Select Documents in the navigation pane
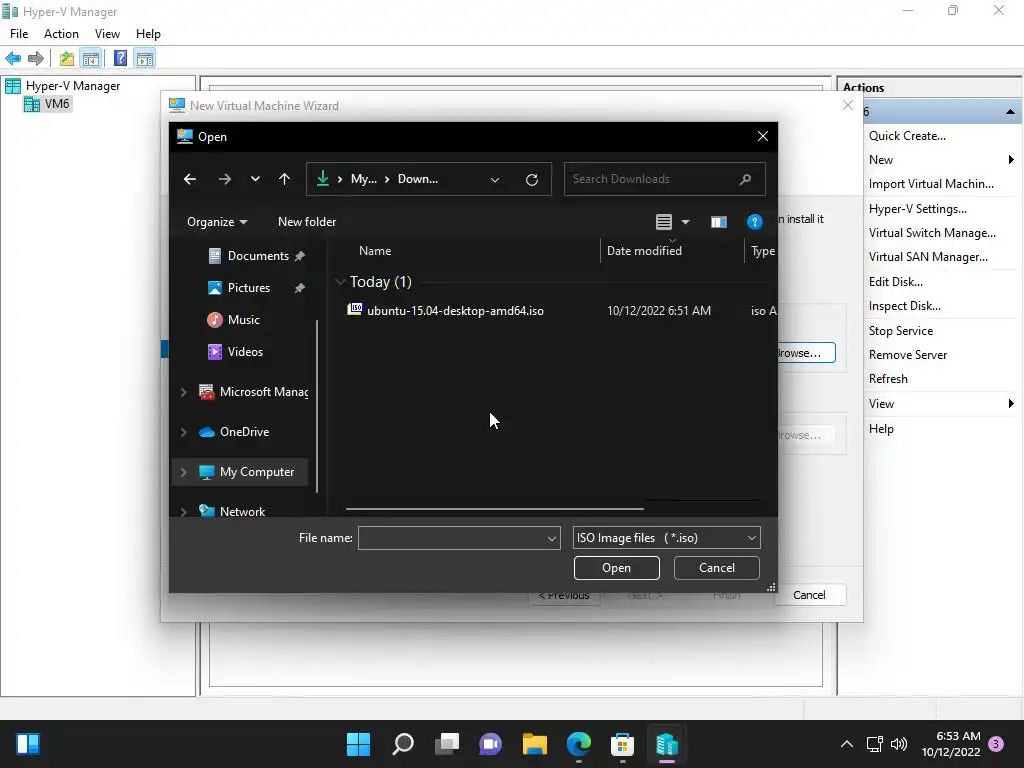The image size is (1024, 768). point(258,256)
